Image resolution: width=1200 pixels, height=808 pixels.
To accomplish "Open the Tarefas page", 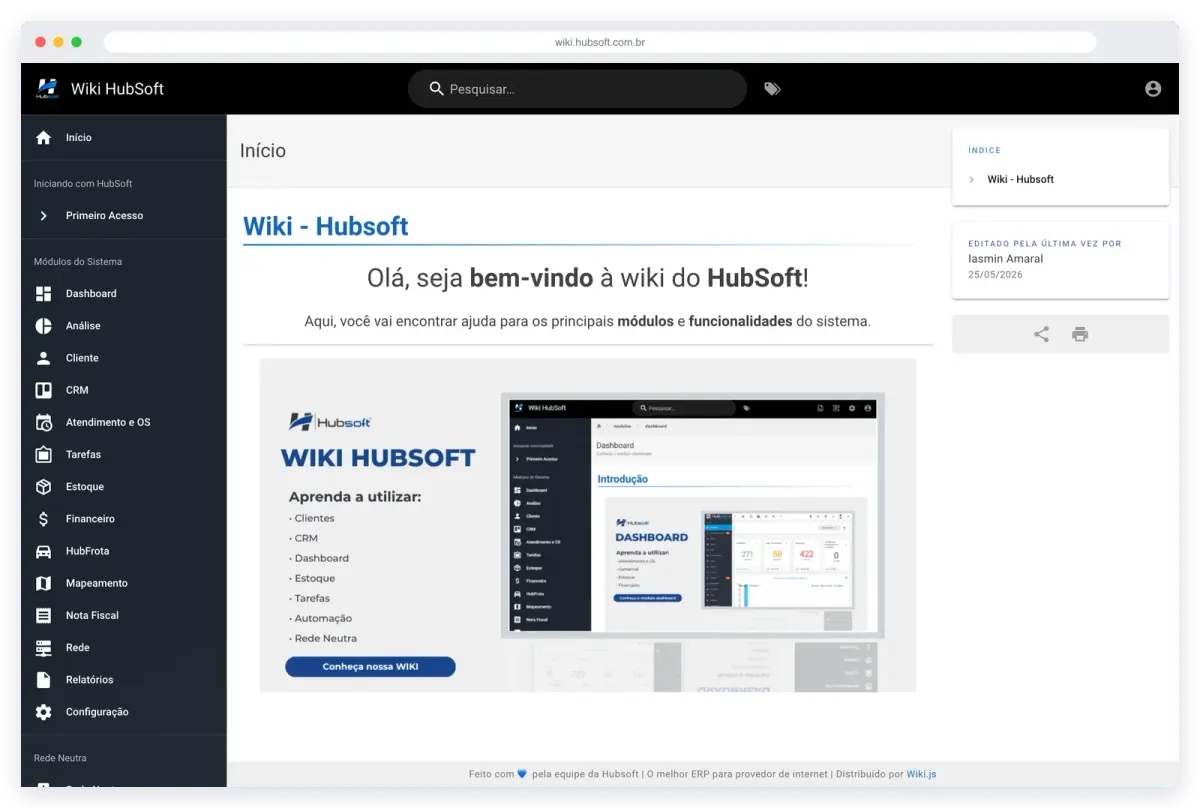I will point(124,454).
